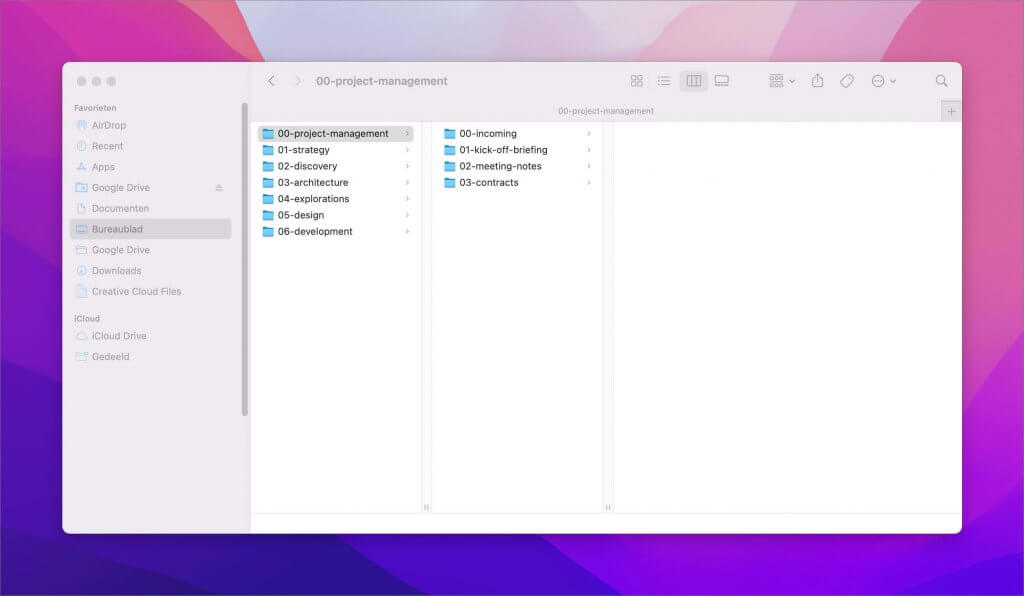The image size is (1024, 596).
Task: Switch to column view
Action: click(x=694, y=81)
